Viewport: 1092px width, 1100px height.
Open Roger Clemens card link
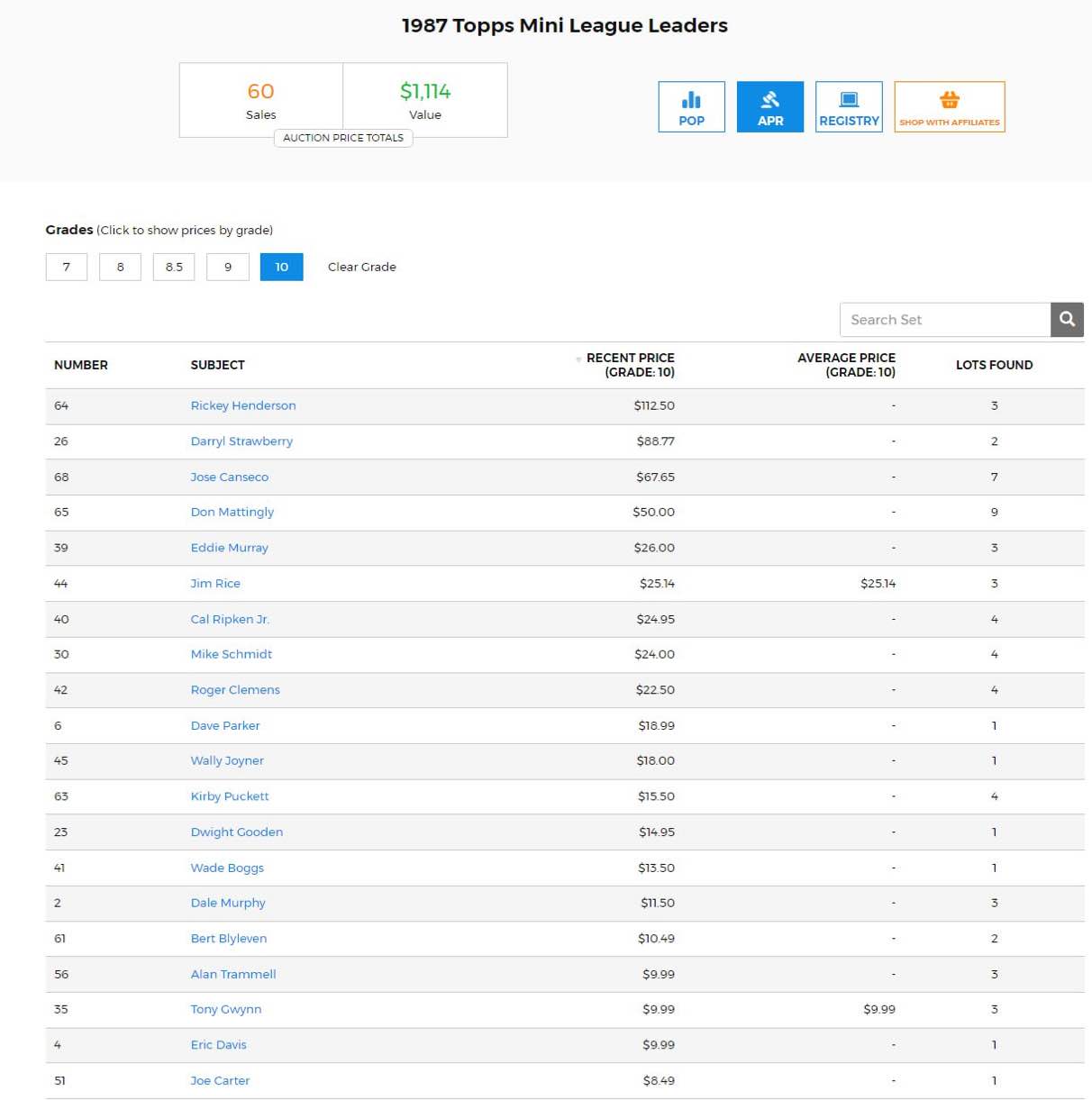tap(235, 690)
